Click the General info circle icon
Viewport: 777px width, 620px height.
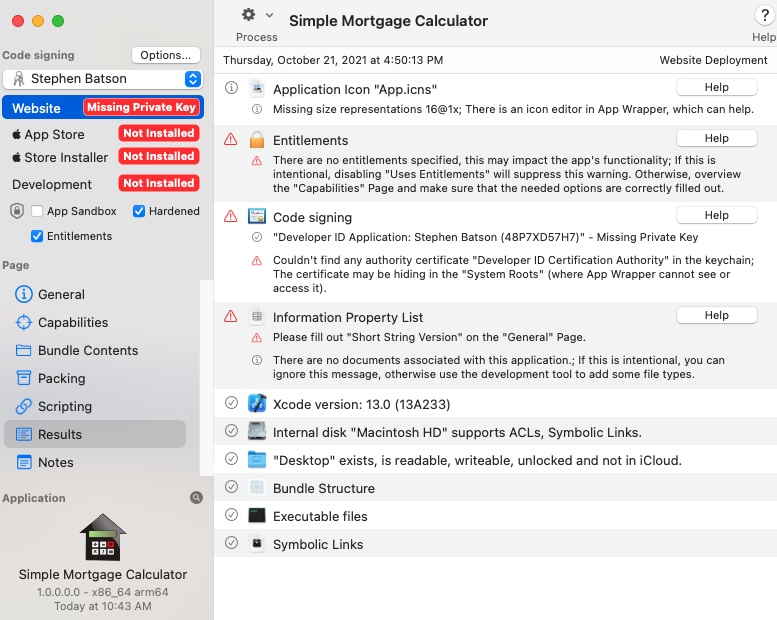[x=24, y=294]
